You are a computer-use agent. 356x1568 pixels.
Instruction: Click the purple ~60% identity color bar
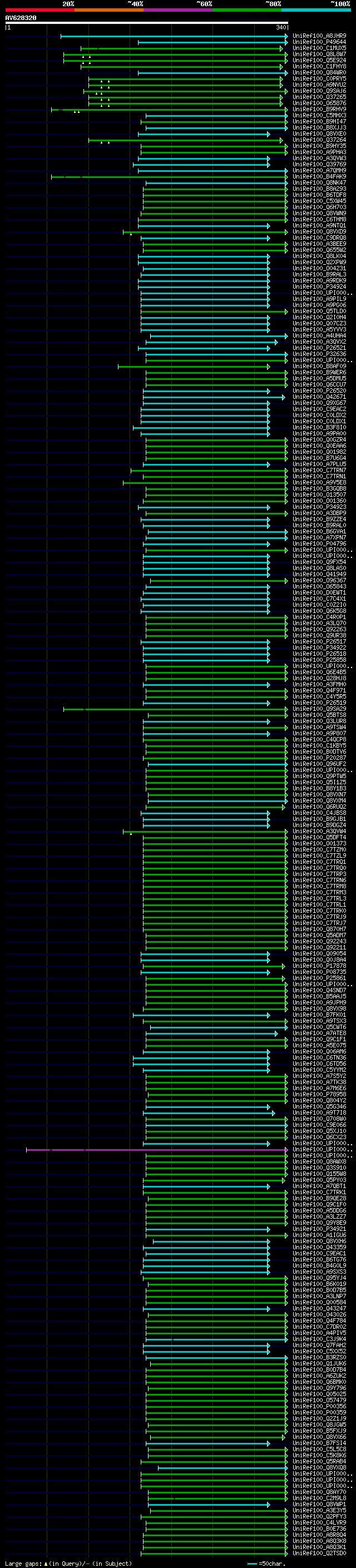point(179,10)
